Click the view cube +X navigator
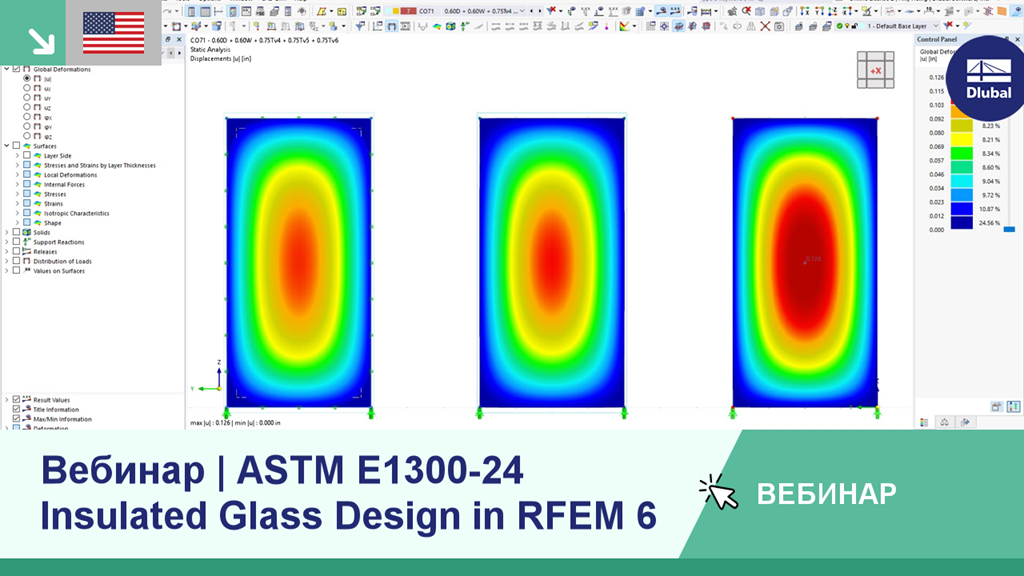Screen dimensions: 1024x576 click(x=875, y=70)
